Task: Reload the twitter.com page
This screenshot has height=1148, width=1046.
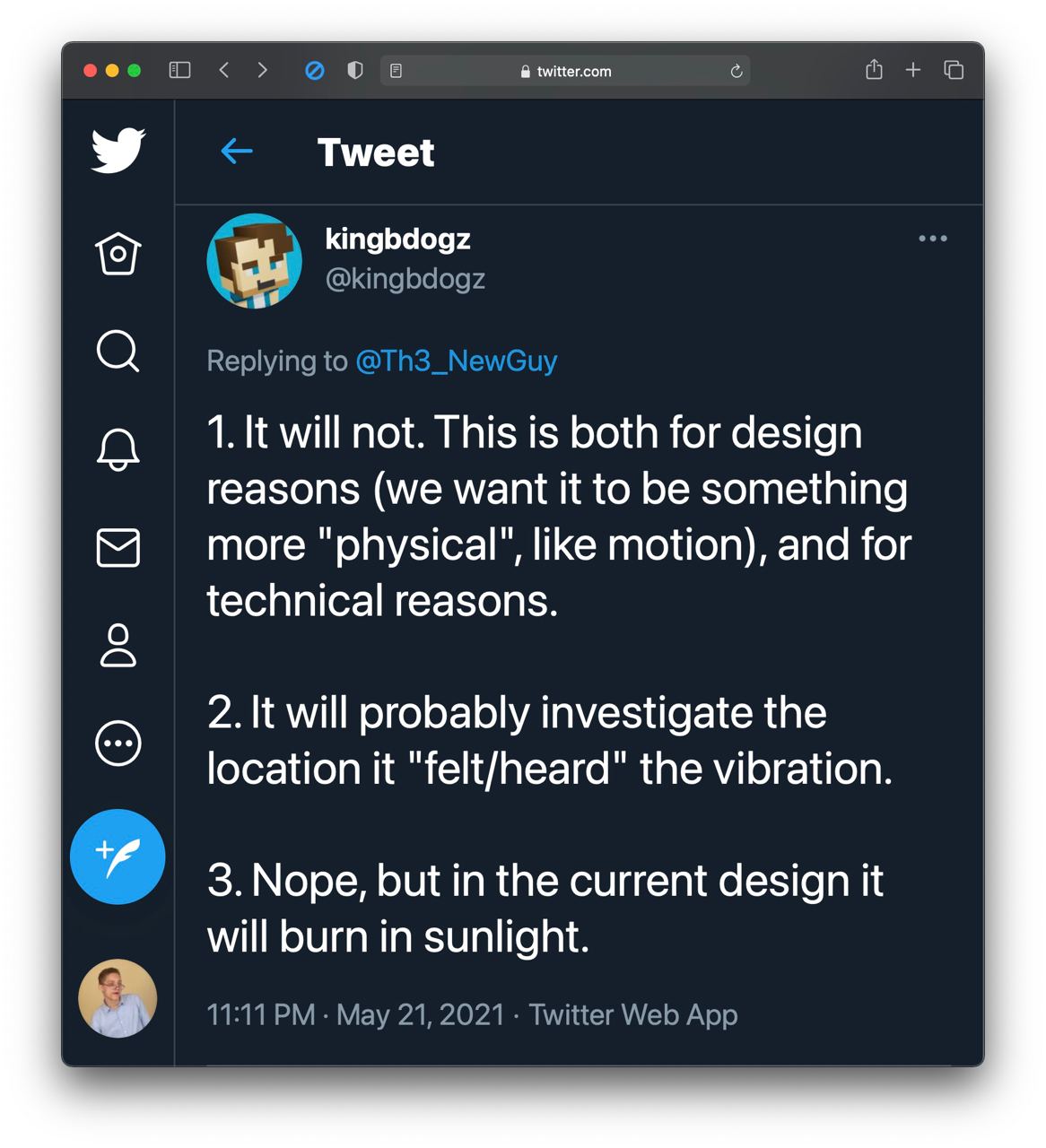Action: click(737, 71)
